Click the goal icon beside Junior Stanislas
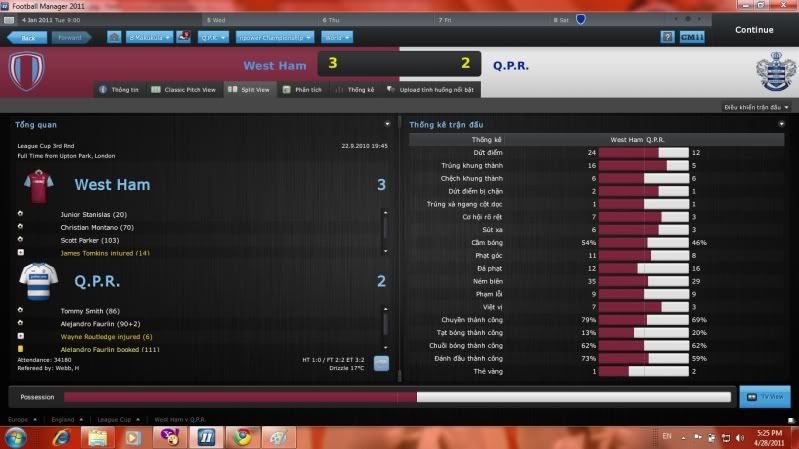Image resolution: width=799 pixels, height=449 pixels. click(20, 214)
